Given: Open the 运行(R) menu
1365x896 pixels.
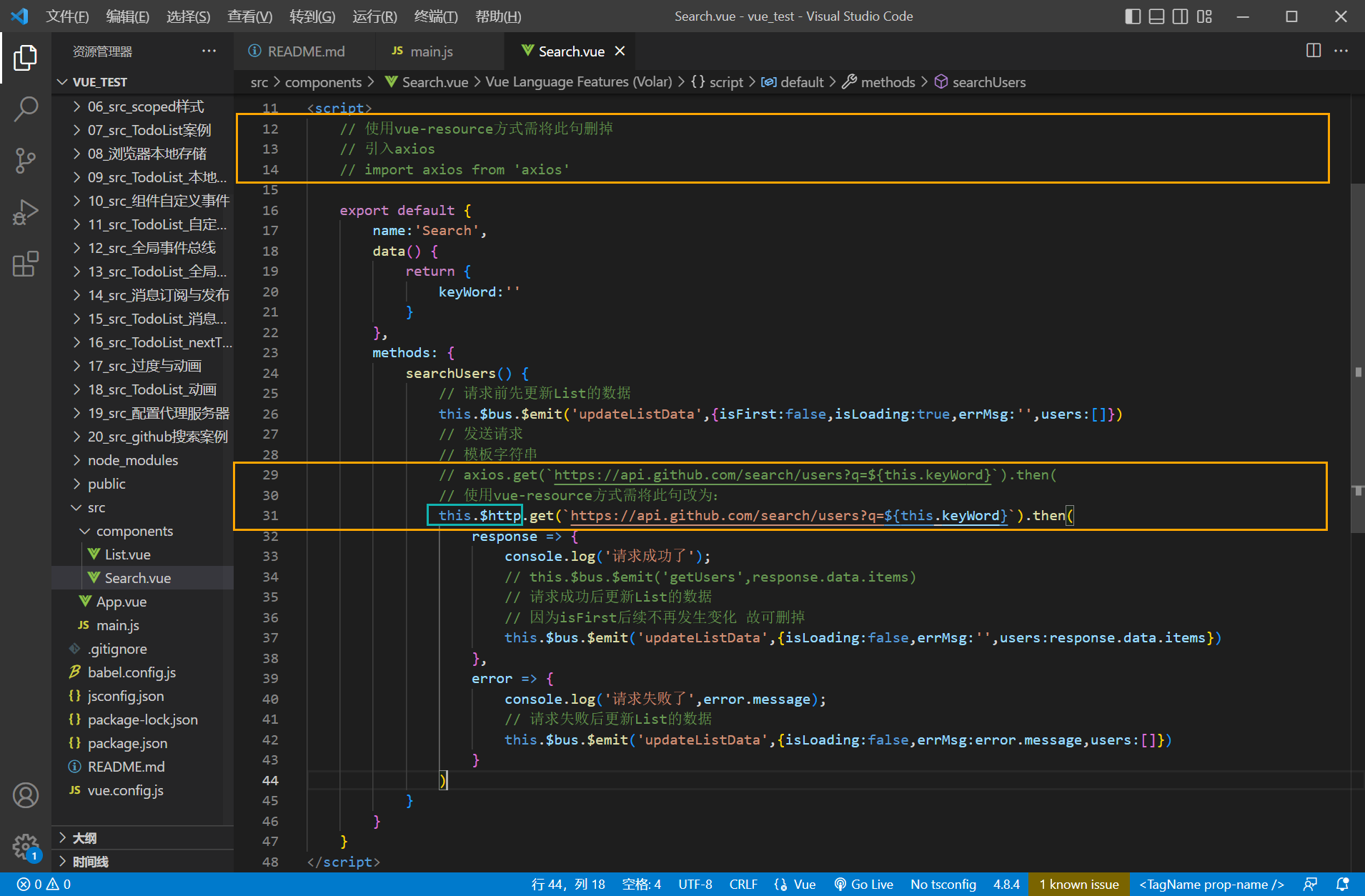Looking at the screenshot, I should (x=374, y=16).
